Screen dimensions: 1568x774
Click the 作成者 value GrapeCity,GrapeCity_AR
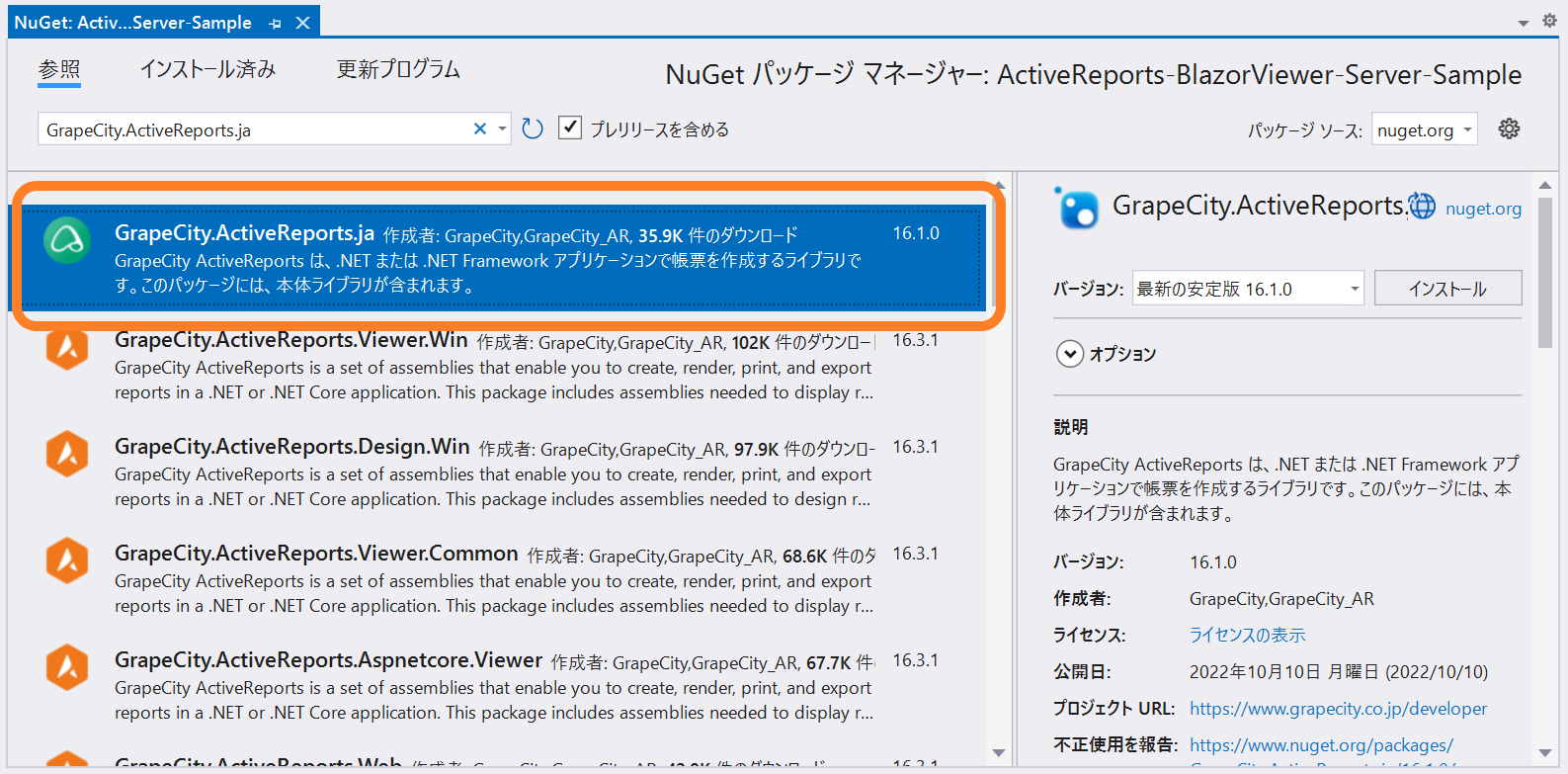coord(1281,599)
